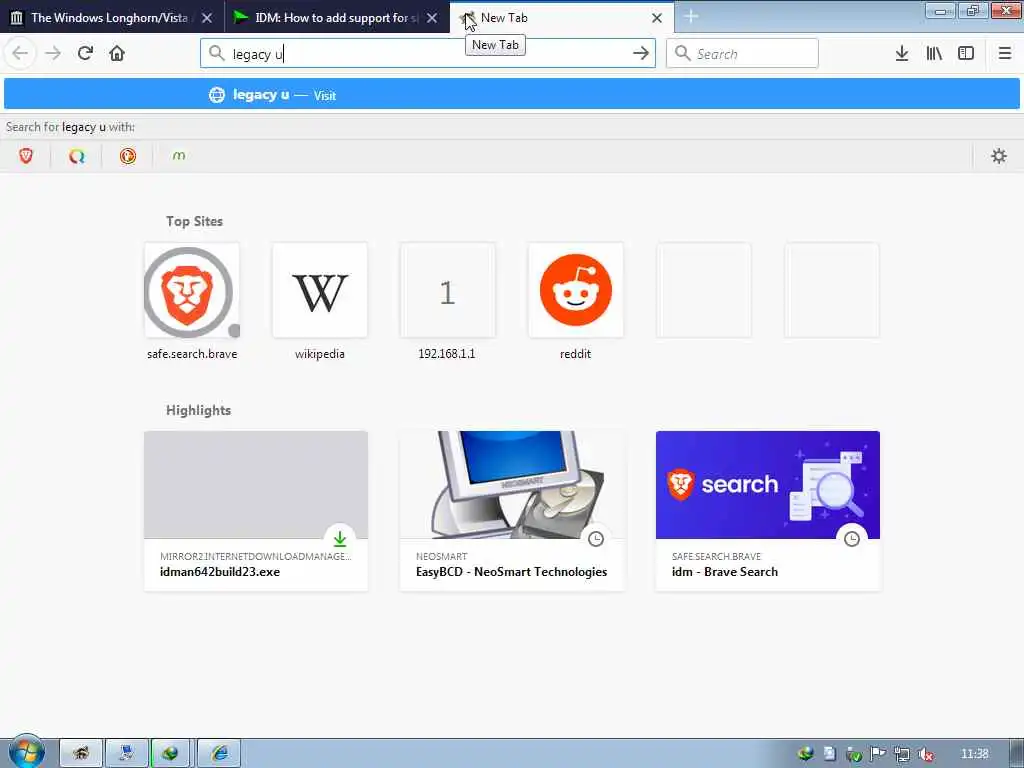Open the network status tray icon
This screenshot has width=1024, height=768.
click(x=902, y=754)
